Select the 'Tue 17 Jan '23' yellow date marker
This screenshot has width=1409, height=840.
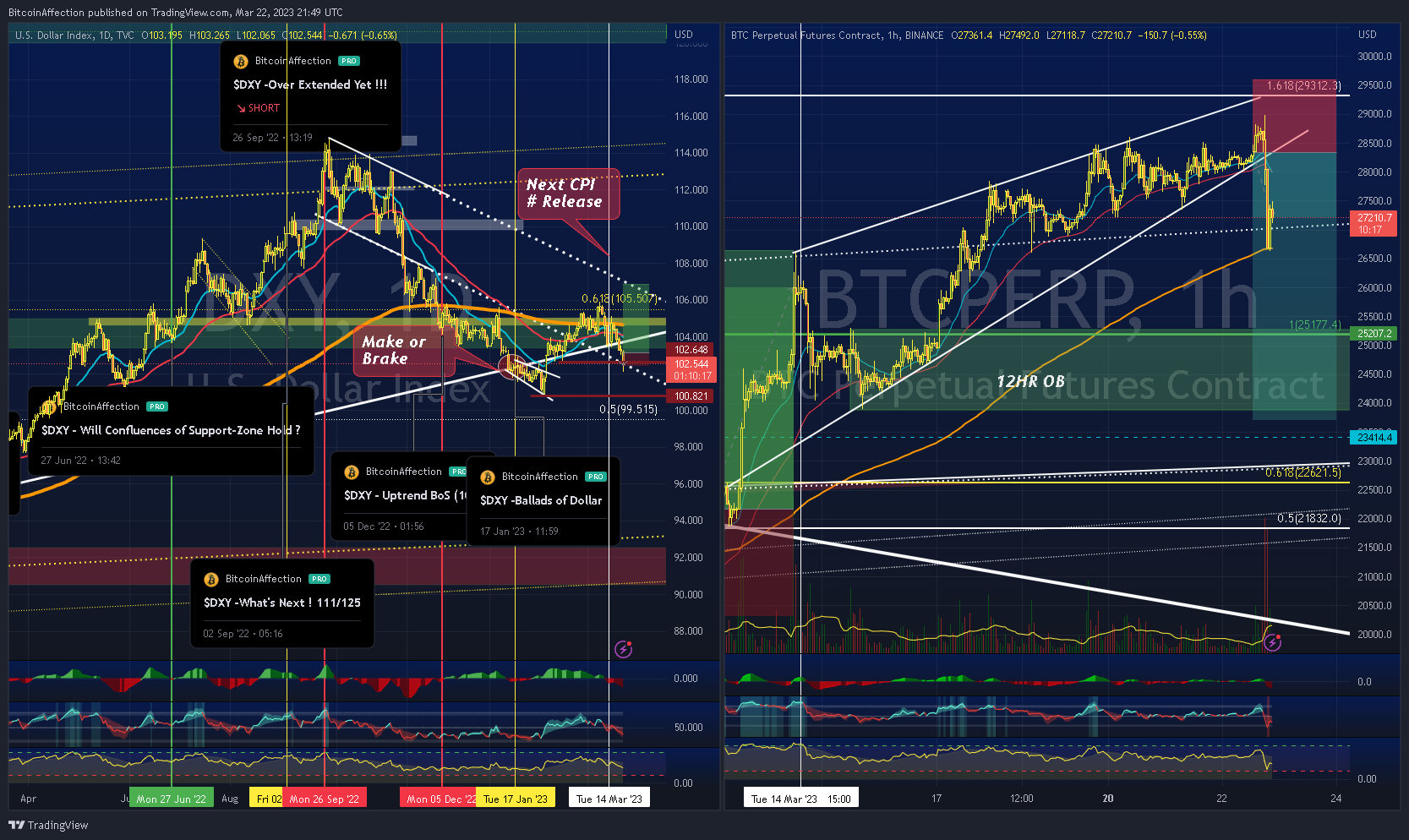(x=516, y=799)
